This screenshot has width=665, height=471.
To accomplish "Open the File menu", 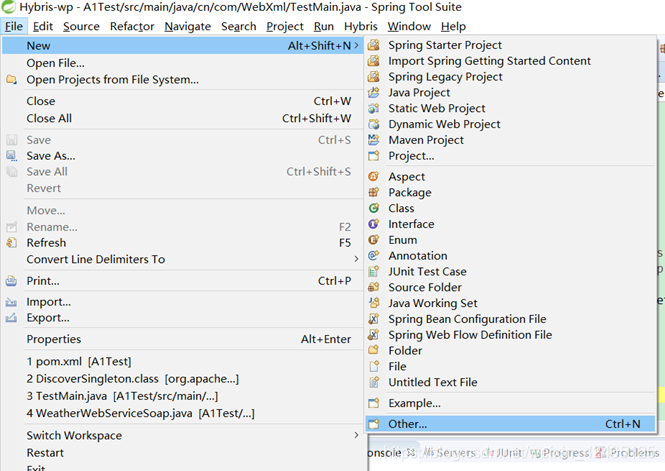I will [x=14, y=26].
